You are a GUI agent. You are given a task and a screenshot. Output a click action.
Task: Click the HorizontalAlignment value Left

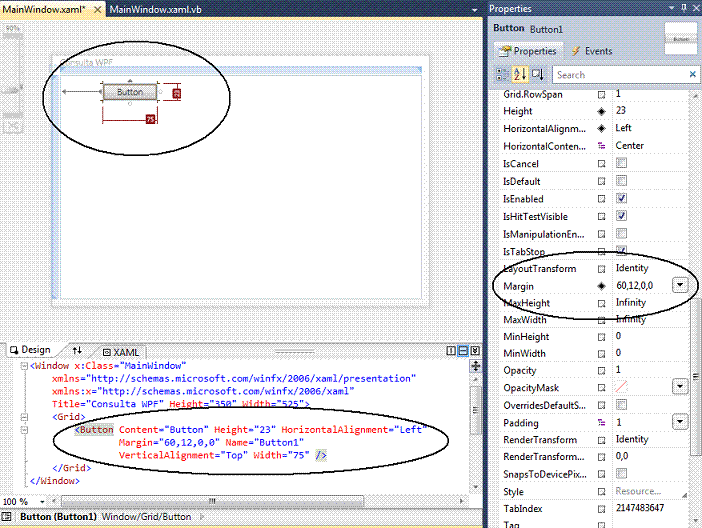click(623, 128)
